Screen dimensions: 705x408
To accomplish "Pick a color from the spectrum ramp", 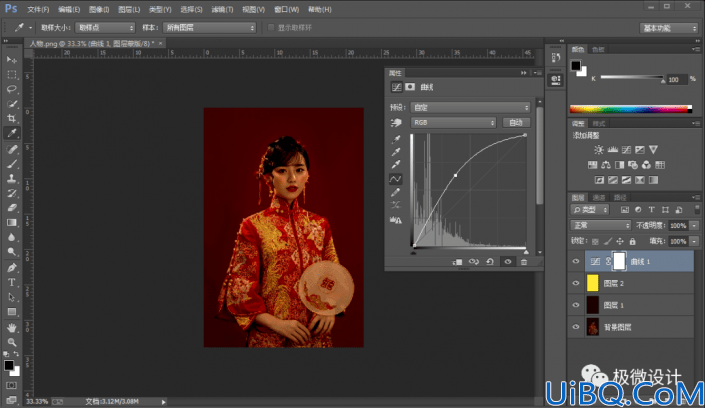I will pos(631,109).
